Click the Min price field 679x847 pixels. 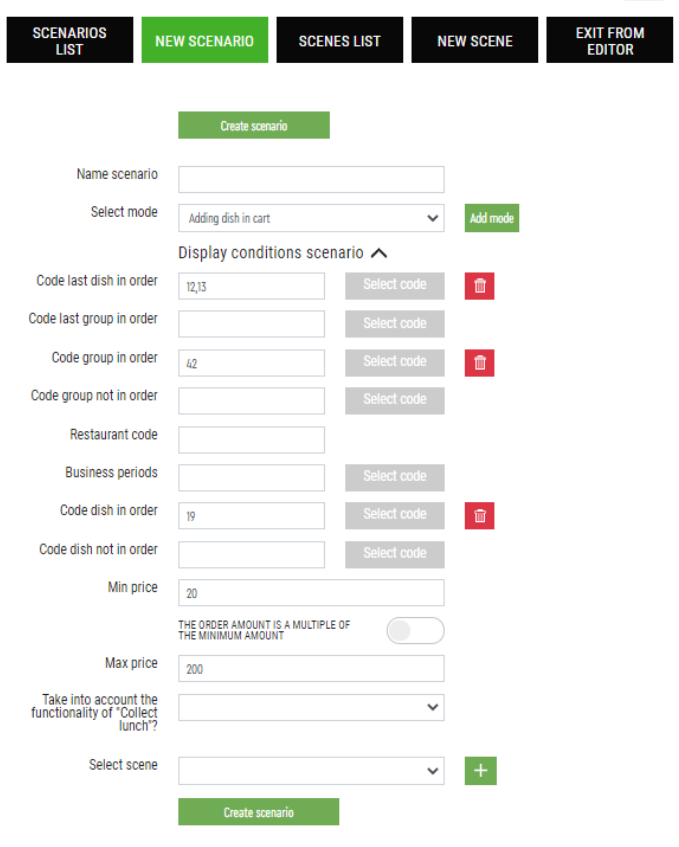pos(311,593)
